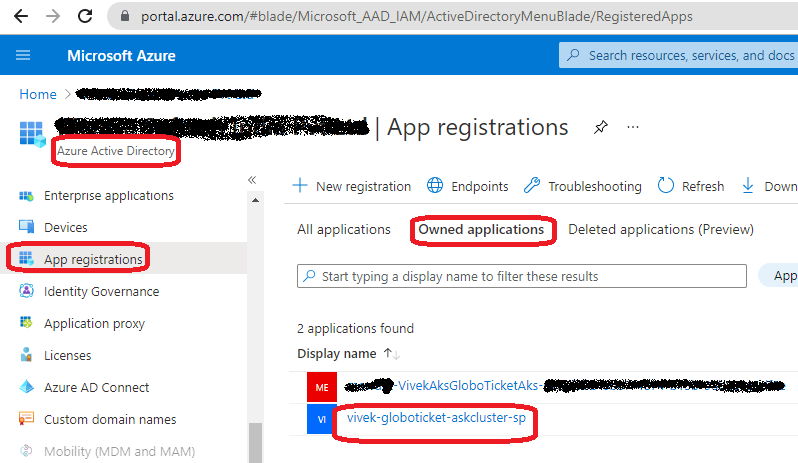798x463 pixels.
Task: Open the Azure hamburger menu
Action: pos(23,55)
